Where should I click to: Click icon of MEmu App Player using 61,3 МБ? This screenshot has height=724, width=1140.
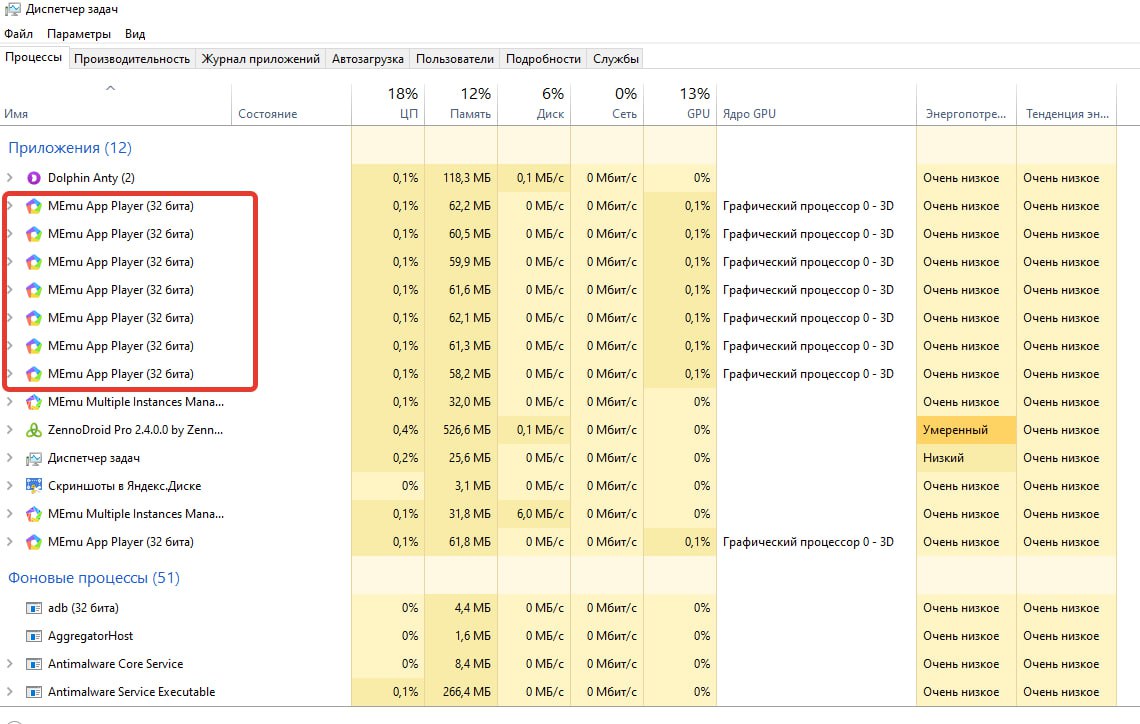click(33, 346)
